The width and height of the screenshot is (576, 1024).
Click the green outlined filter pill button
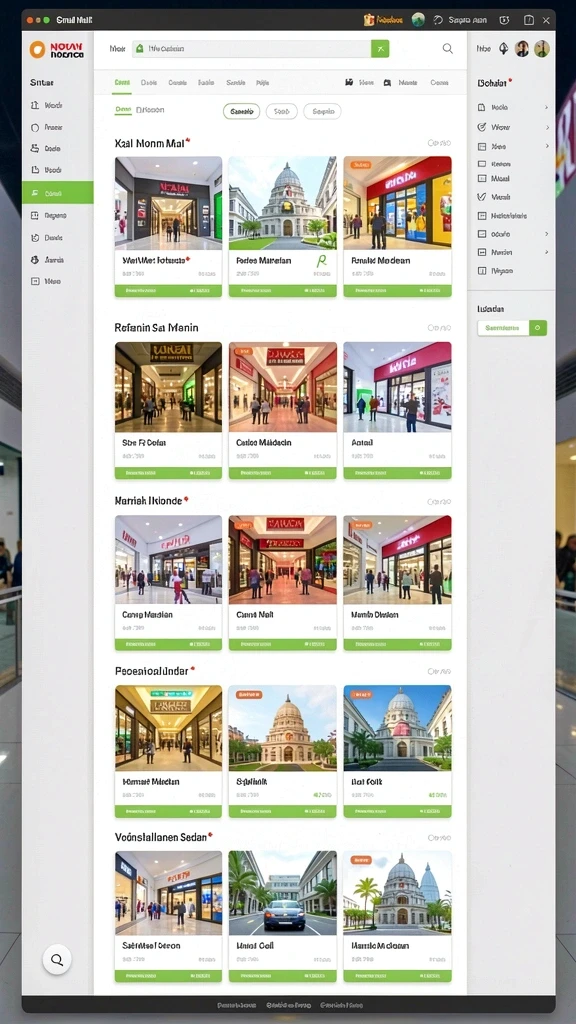point(242,112)
